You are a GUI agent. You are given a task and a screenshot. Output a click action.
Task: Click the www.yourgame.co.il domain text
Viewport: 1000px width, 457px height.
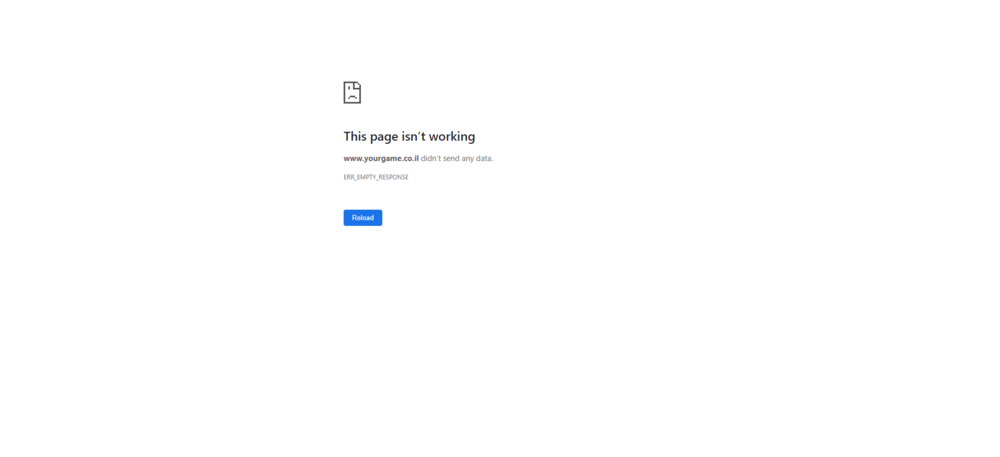[381, 158]
